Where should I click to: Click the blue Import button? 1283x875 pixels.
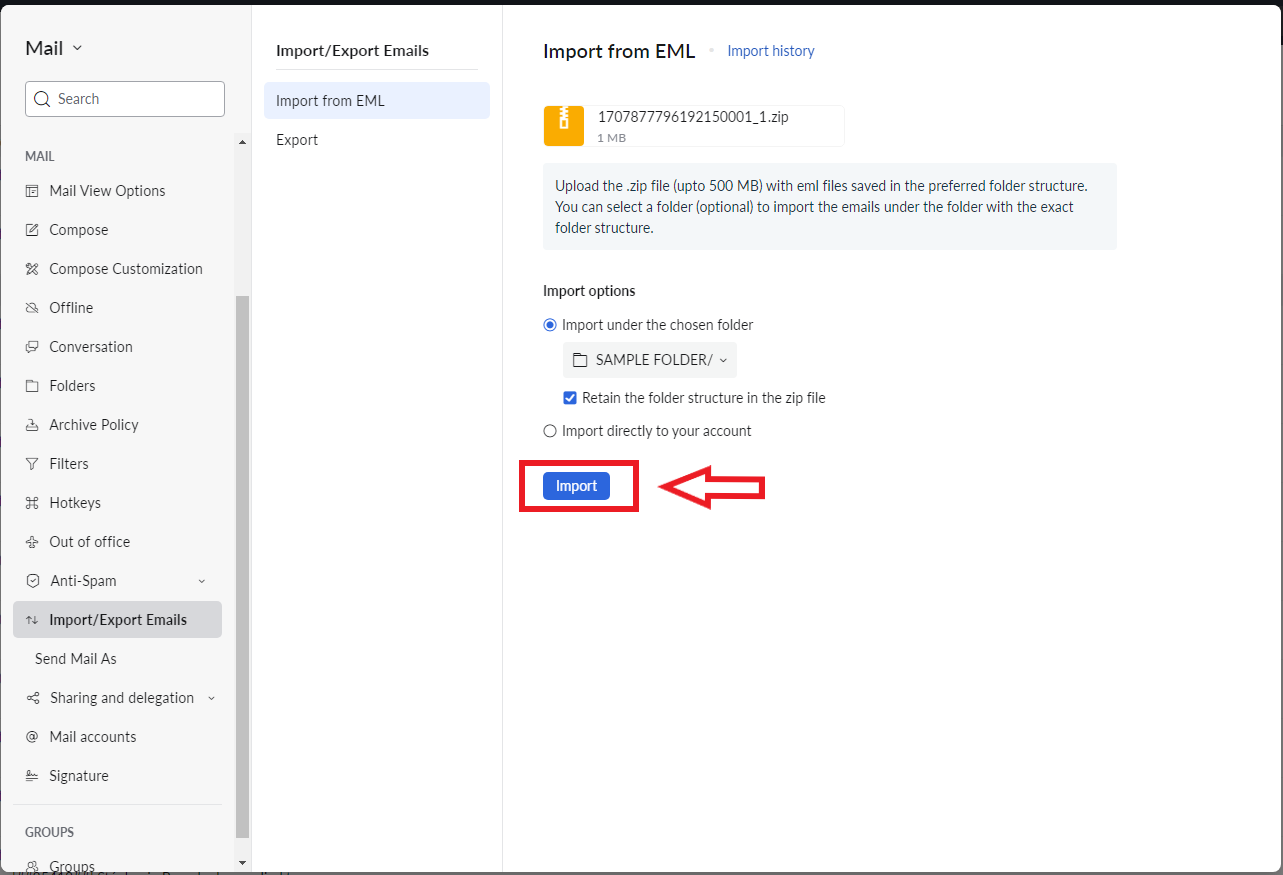click(x=576, y=486)
